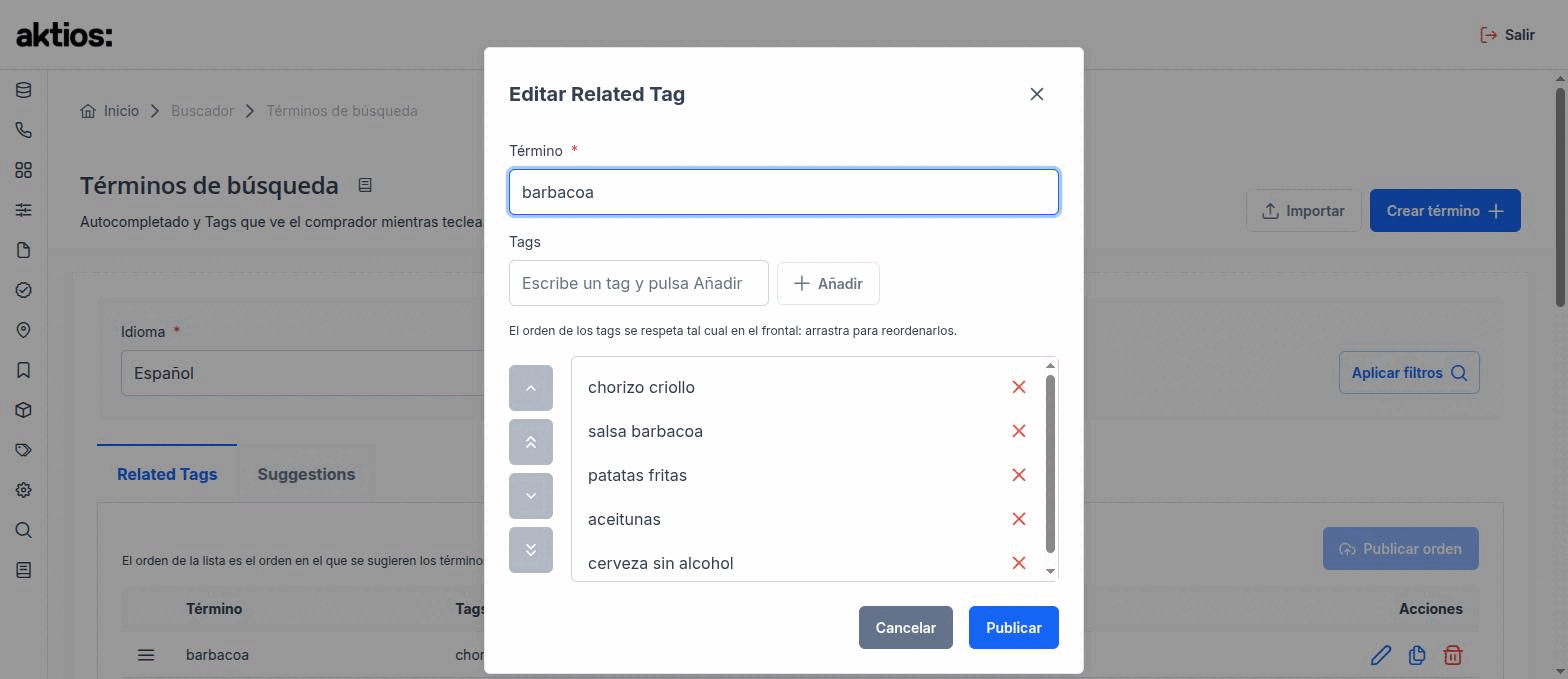Open the document file sidebar icon
This screenshot has height=679, width=1568.
(23, 250)
